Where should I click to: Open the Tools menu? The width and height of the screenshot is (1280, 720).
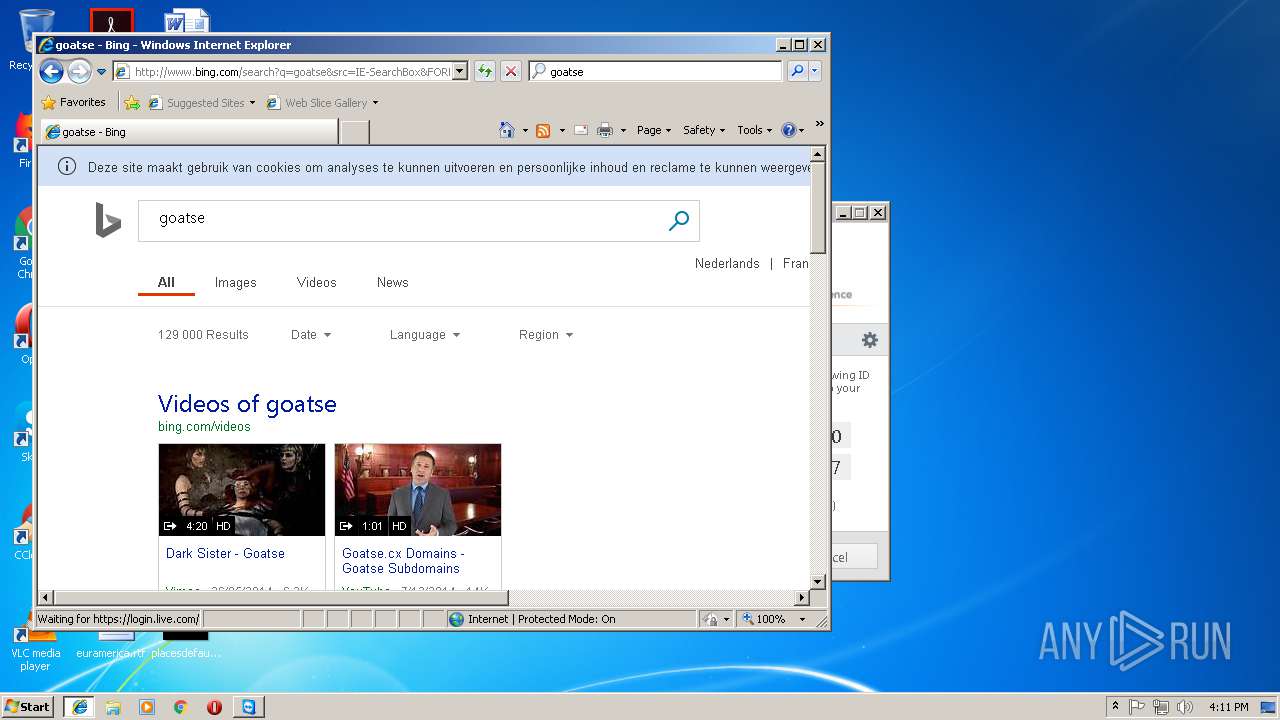point(755,130)
